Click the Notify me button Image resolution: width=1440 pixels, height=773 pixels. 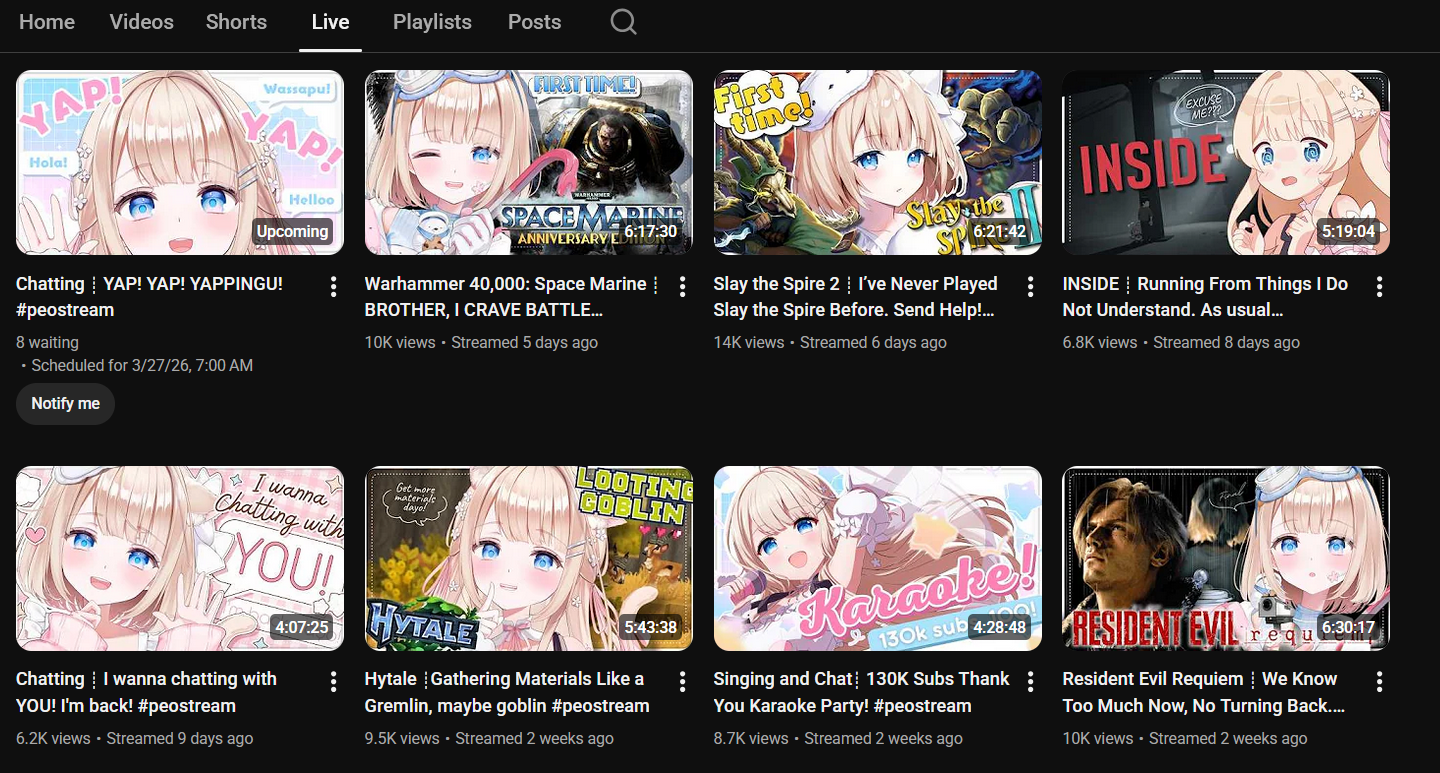pyautogui.click(x=66, y=404)
